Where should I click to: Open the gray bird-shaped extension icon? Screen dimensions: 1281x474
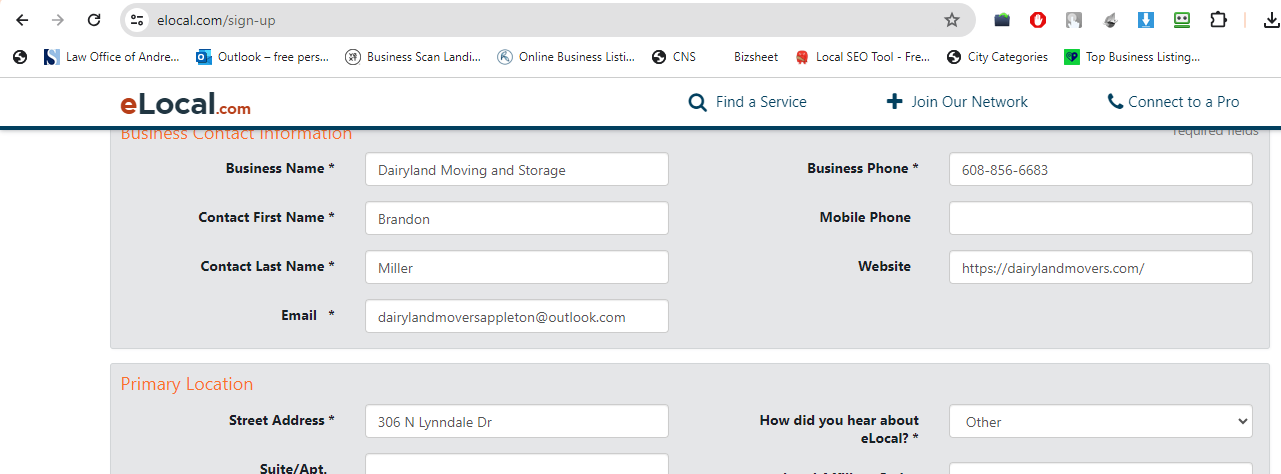pos(1110,20)
